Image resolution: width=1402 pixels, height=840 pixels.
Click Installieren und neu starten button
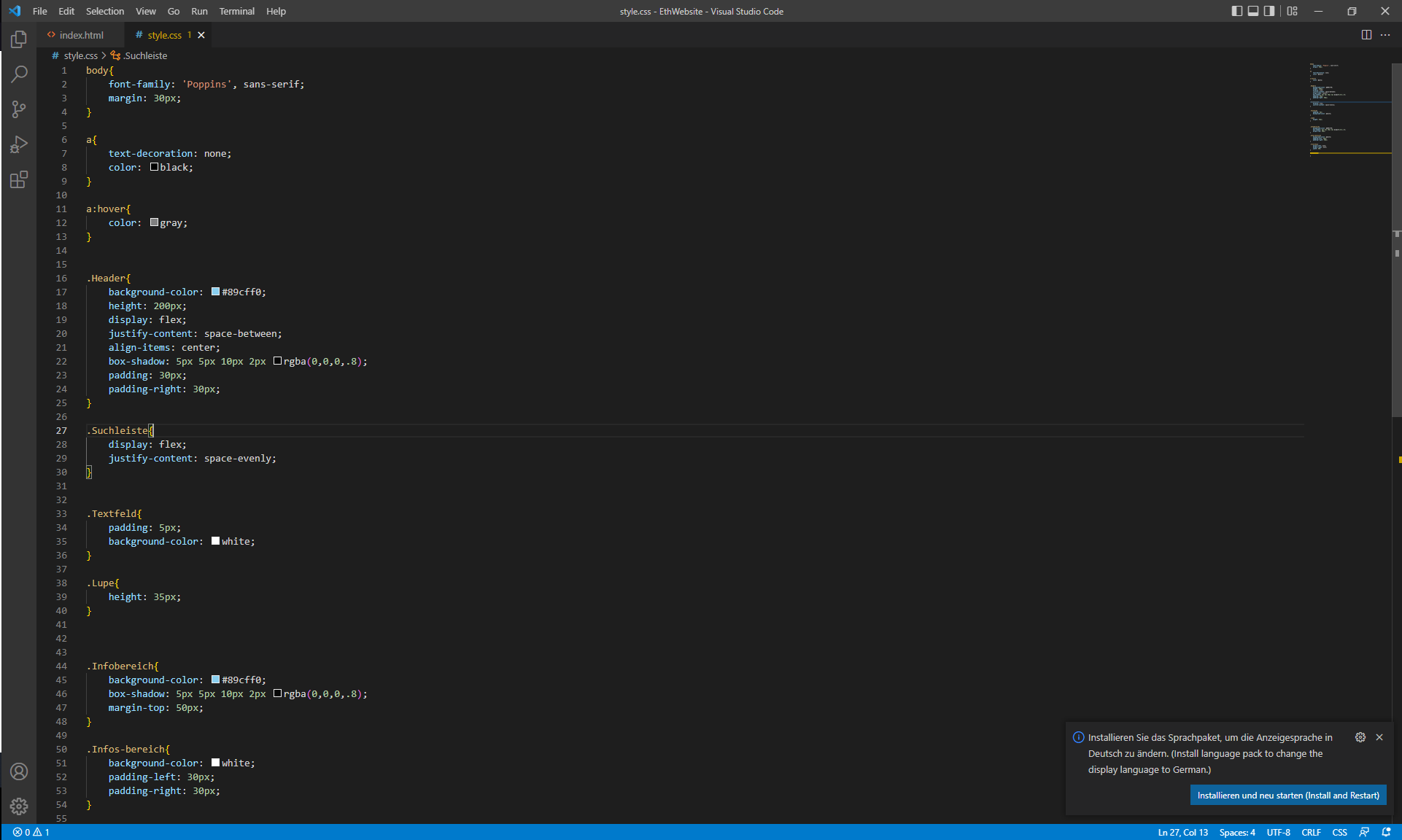(x=1287, y=795)
